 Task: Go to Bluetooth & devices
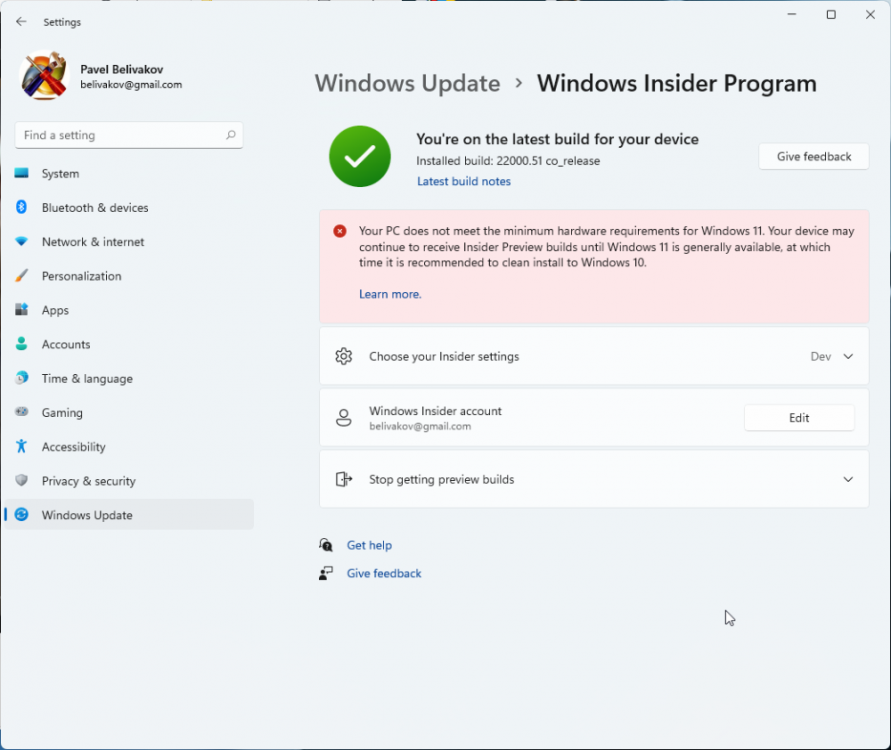[129, 207]
